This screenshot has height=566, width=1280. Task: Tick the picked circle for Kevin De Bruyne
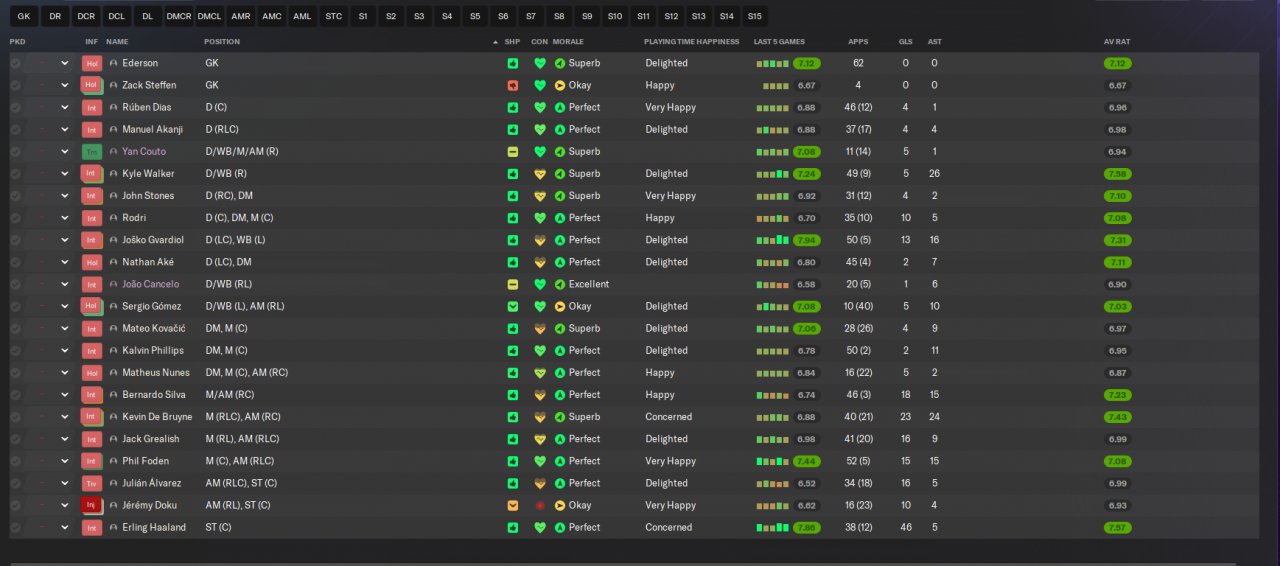point(15,417)
